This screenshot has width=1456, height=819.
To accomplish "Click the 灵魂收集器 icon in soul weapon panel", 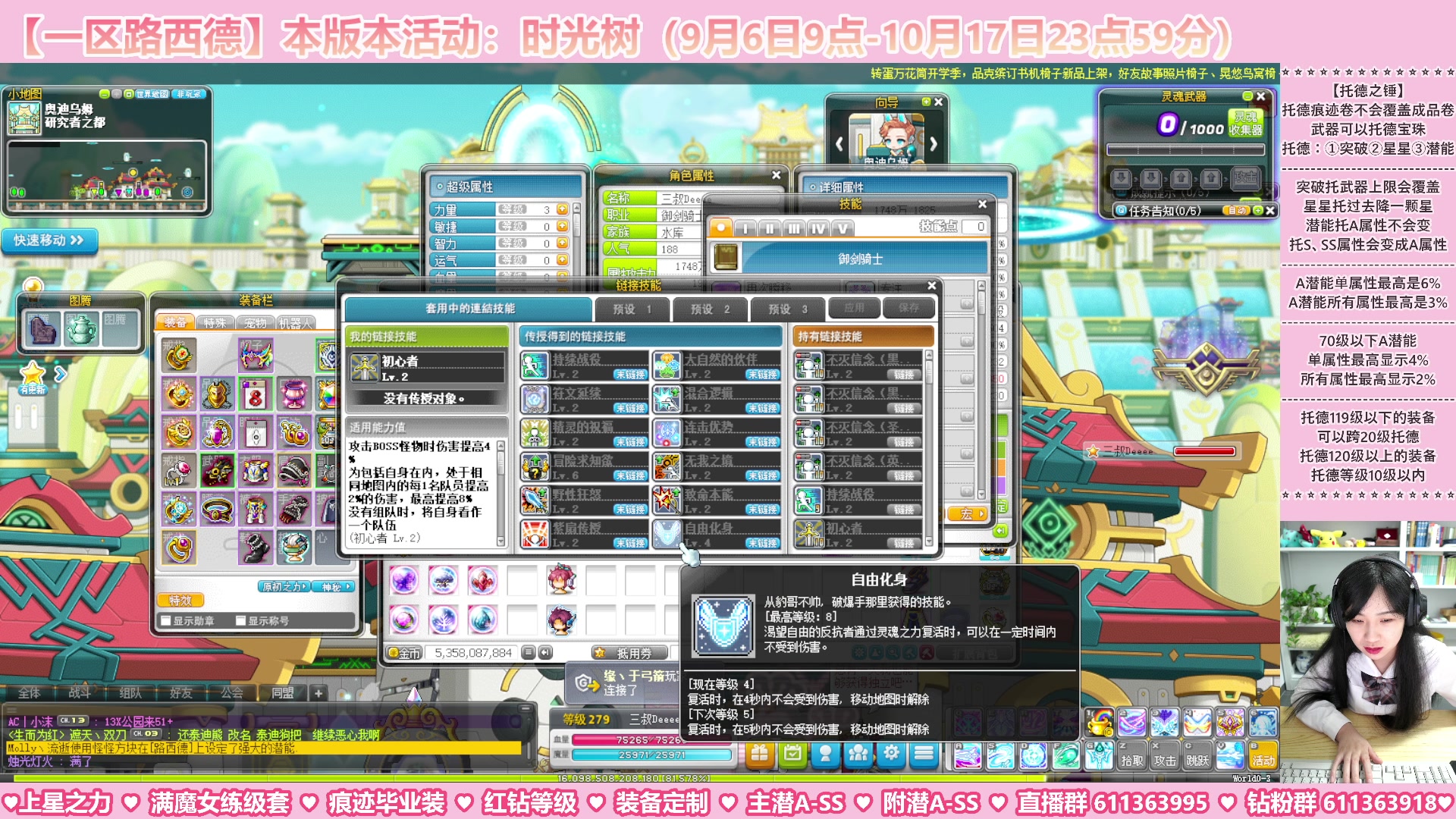I will [1245, 124].
